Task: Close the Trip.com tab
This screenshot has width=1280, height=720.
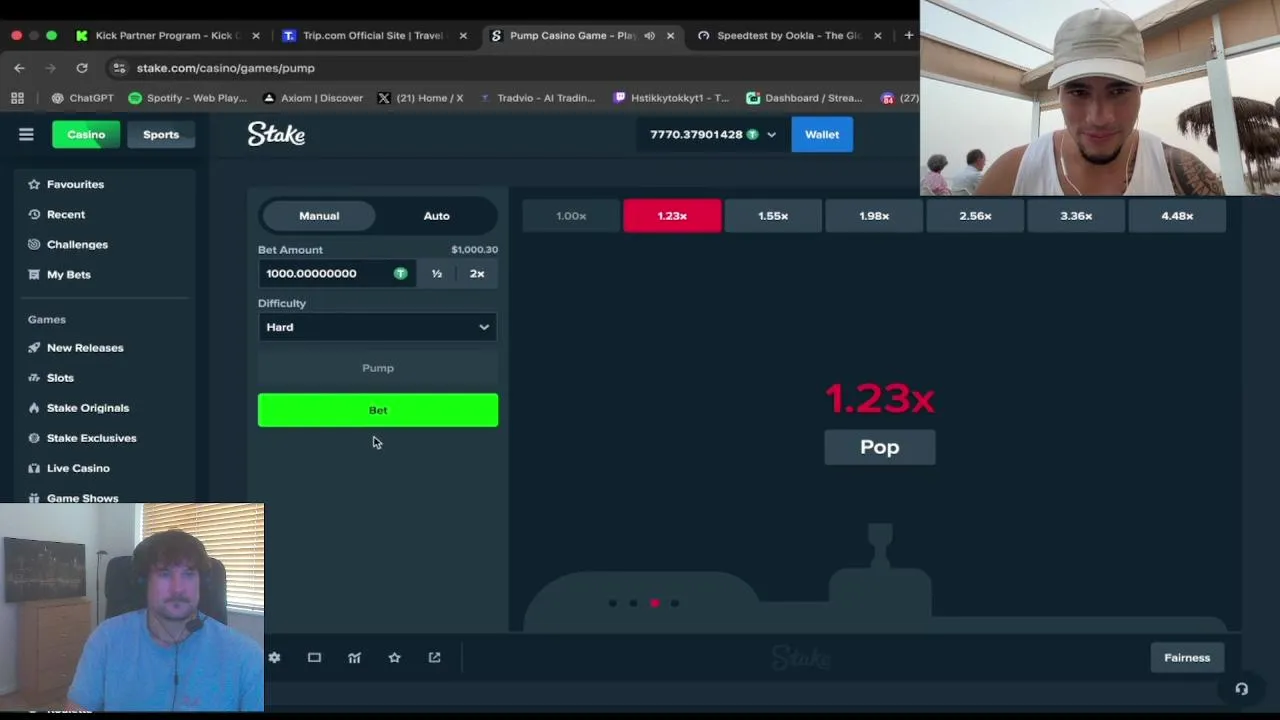Action: coord(463,35)
